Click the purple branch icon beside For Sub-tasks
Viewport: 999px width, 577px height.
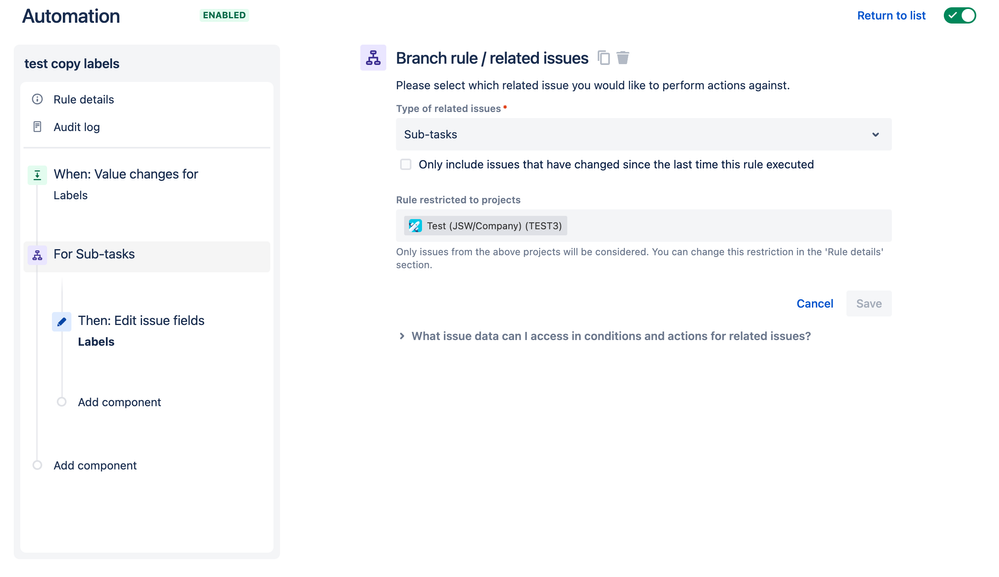click(x=38, y=255)
